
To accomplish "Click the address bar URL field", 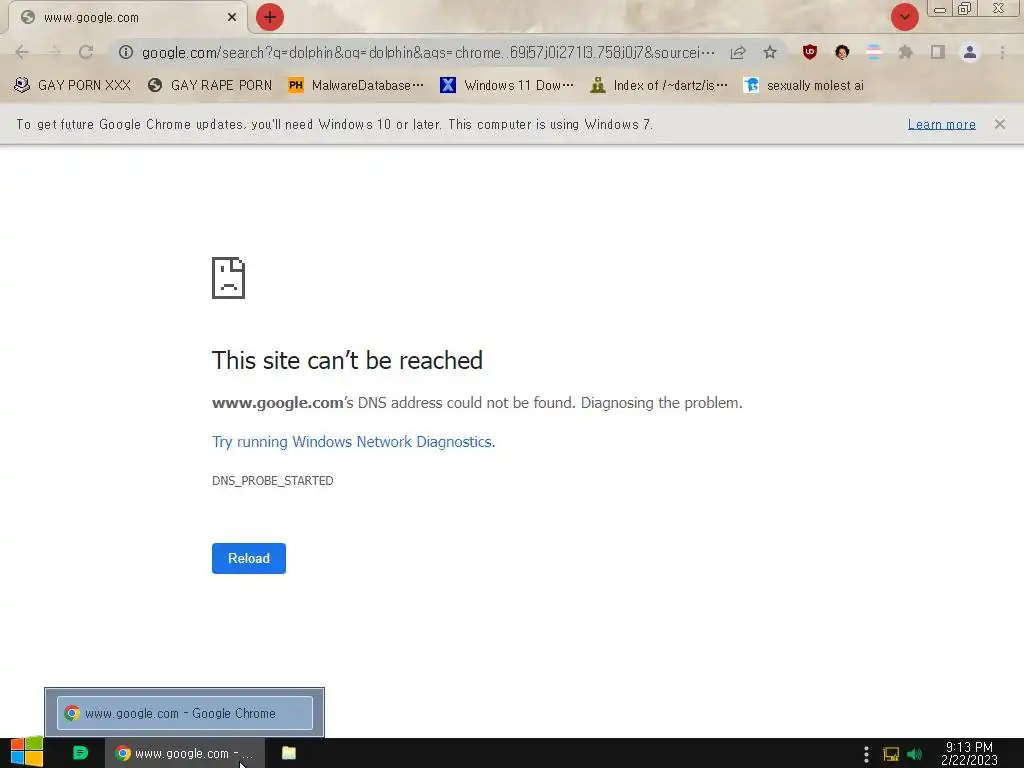I will coord(428,52).
